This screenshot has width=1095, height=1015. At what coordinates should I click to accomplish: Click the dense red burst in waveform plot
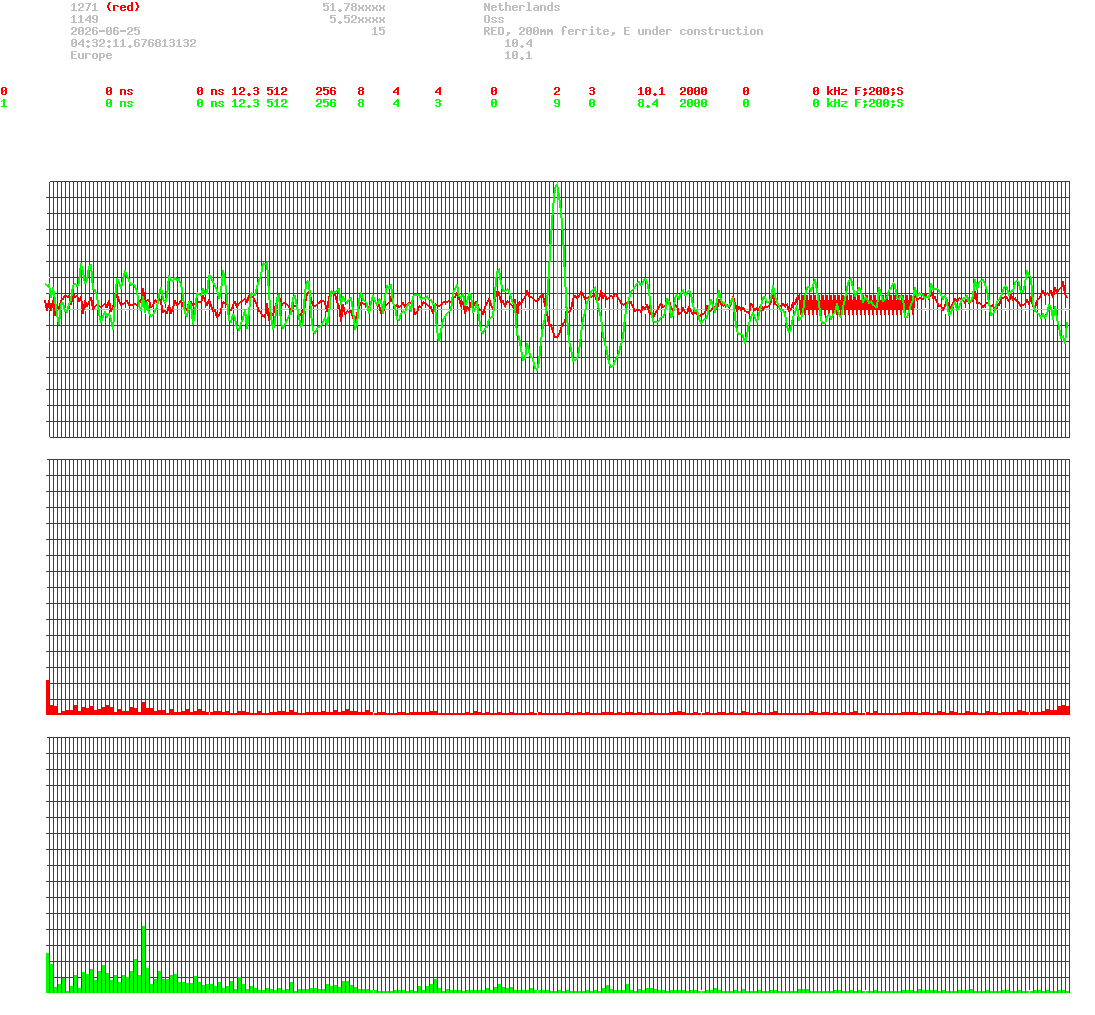click(858, 305)
